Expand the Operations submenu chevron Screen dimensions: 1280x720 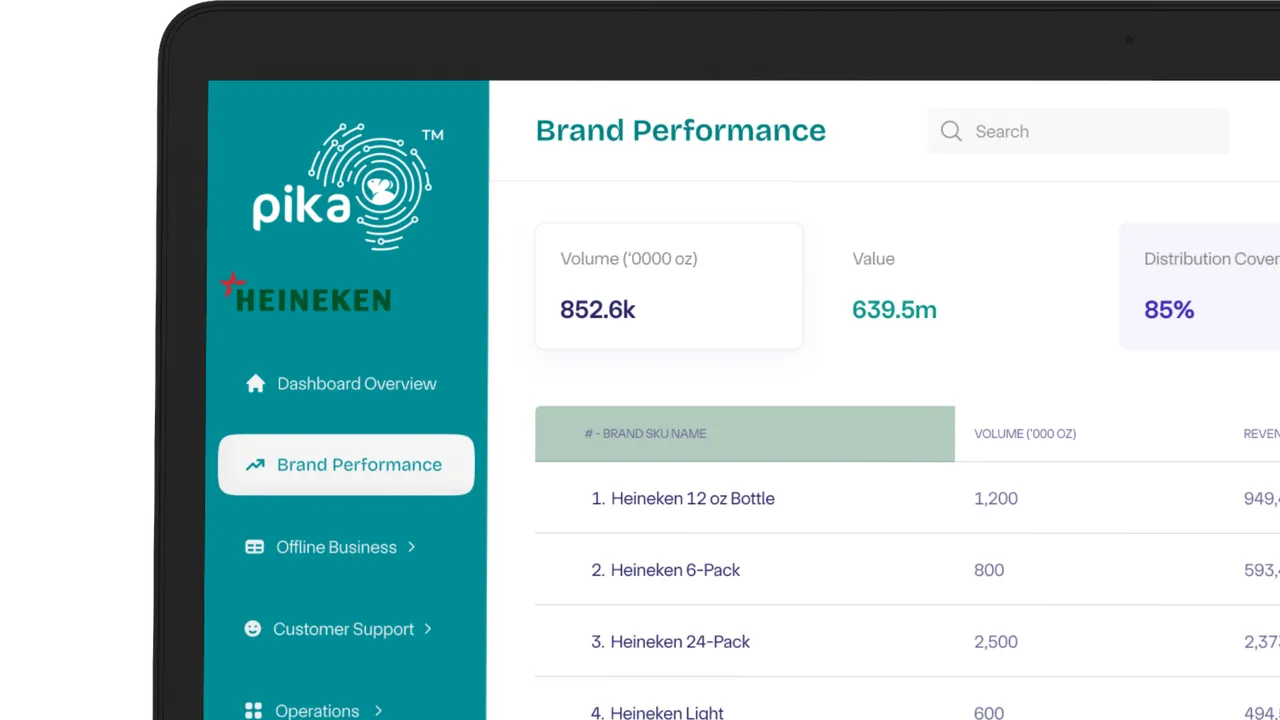(x=378, y=711)
